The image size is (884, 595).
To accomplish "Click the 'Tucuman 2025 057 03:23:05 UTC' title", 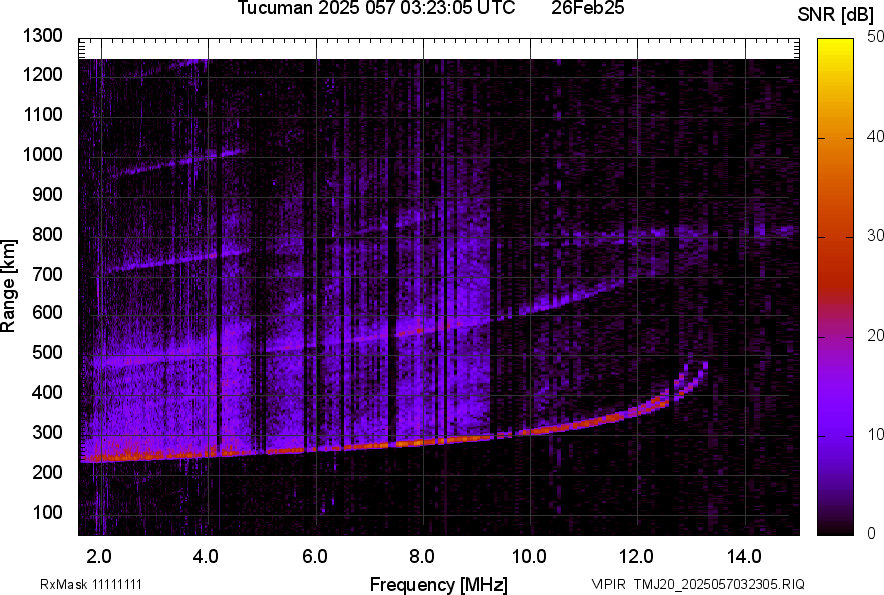I will pos(376,9).
